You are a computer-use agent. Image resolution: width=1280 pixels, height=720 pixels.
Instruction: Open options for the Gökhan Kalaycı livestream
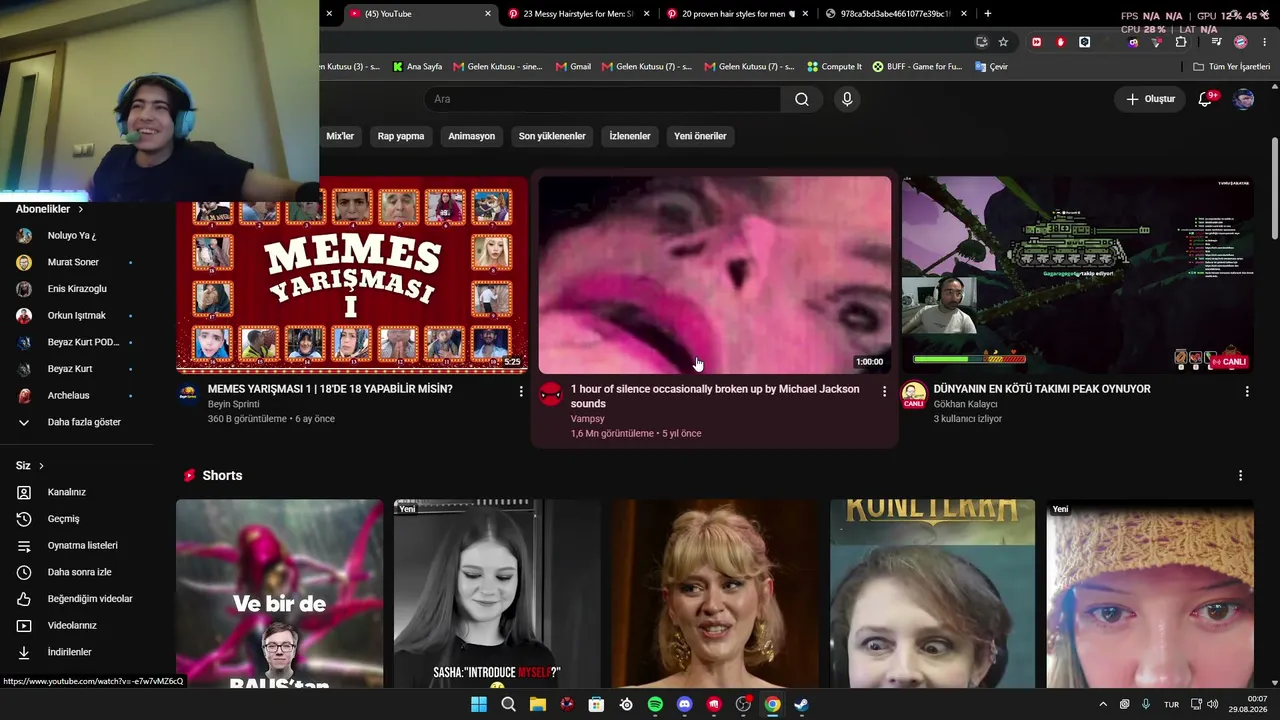[x=1247, y=391]
